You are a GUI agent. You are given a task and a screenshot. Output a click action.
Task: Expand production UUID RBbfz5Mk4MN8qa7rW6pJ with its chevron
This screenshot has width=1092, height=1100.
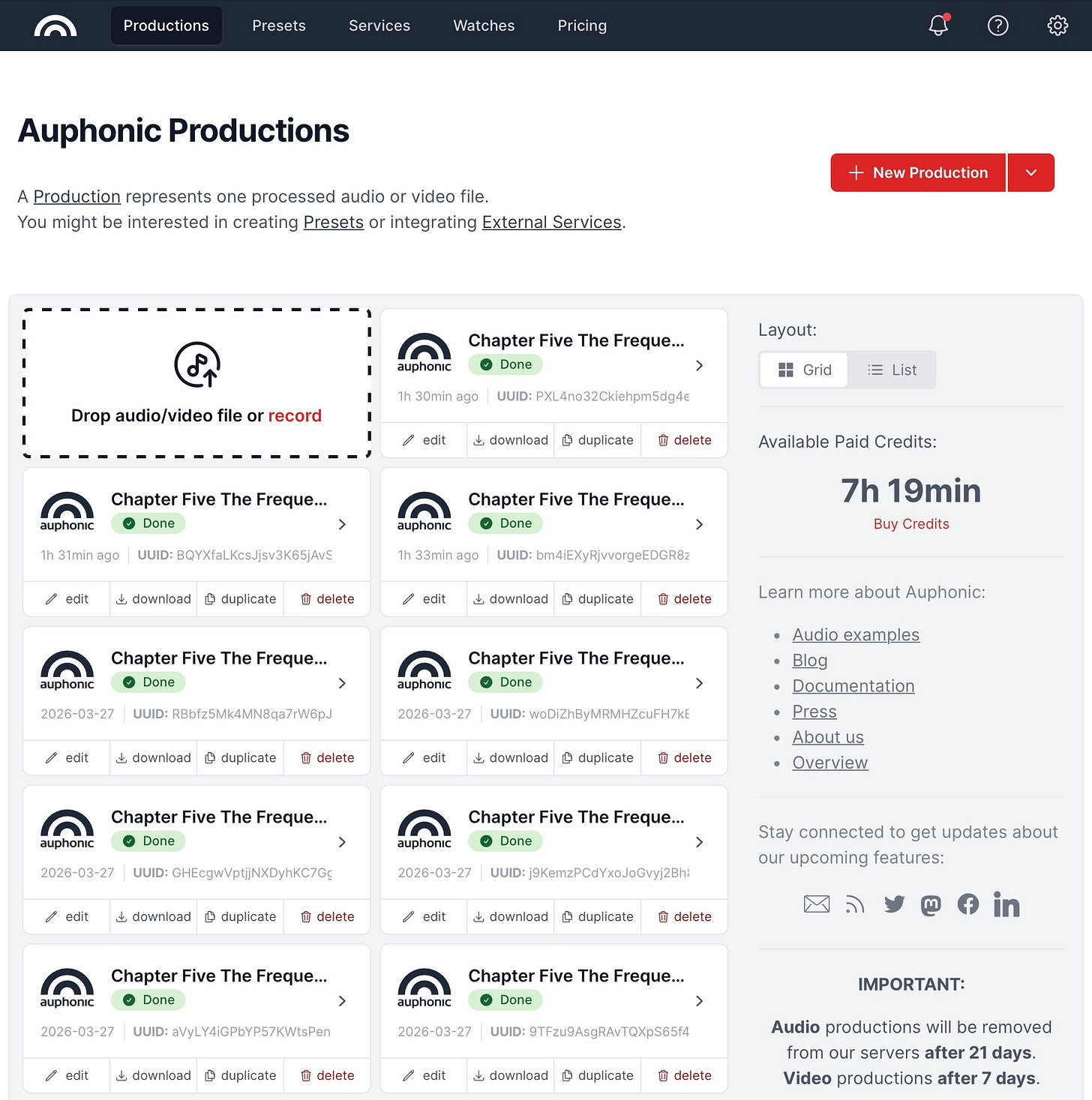click(342, 683)
